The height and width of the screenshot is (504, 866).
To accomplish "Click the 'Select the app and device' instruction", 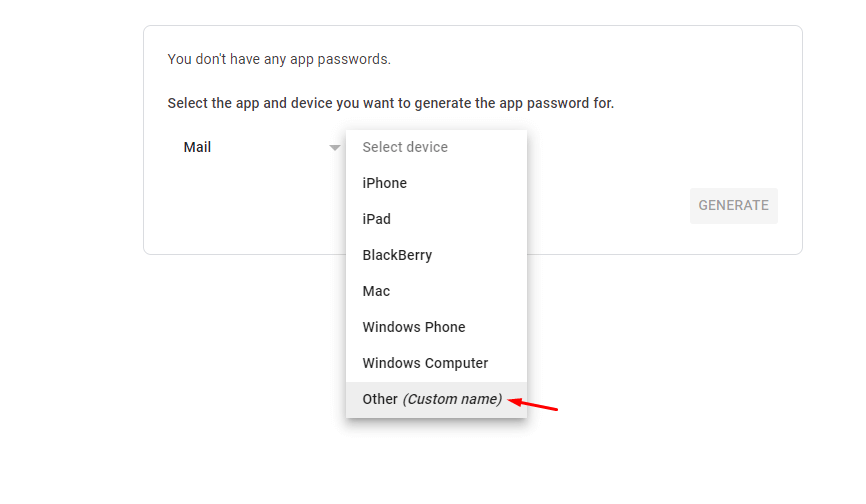I will click(391, 103).
